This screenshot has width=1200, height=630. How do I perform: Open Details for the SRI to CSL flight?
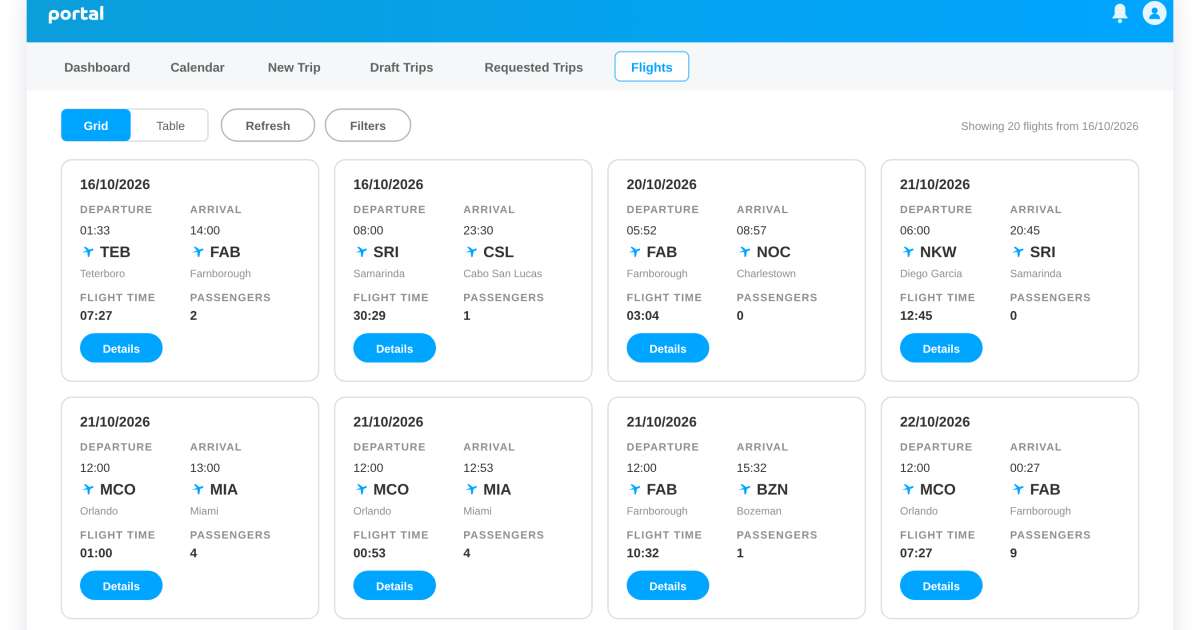(x=394, y=348)
